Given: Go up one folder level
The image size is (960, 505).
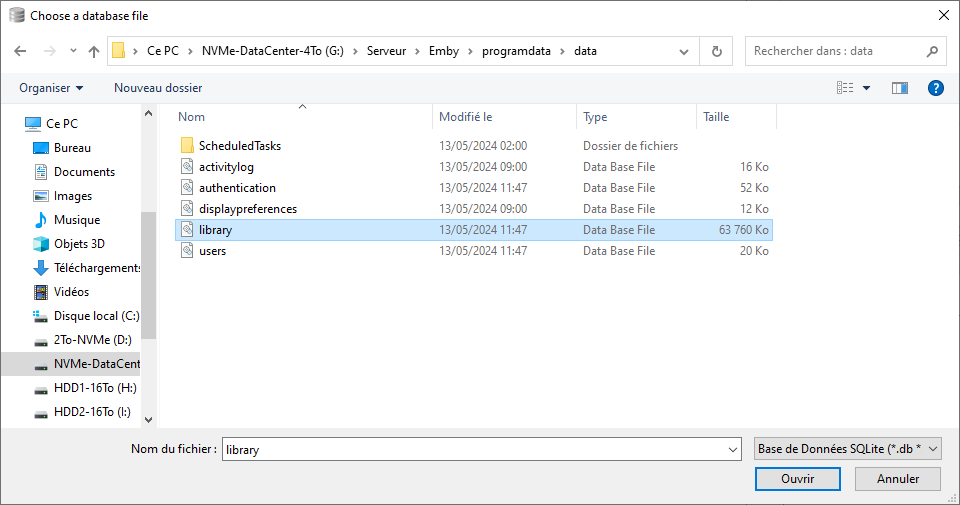Looking at the screenshot, I should pos(94,51).
